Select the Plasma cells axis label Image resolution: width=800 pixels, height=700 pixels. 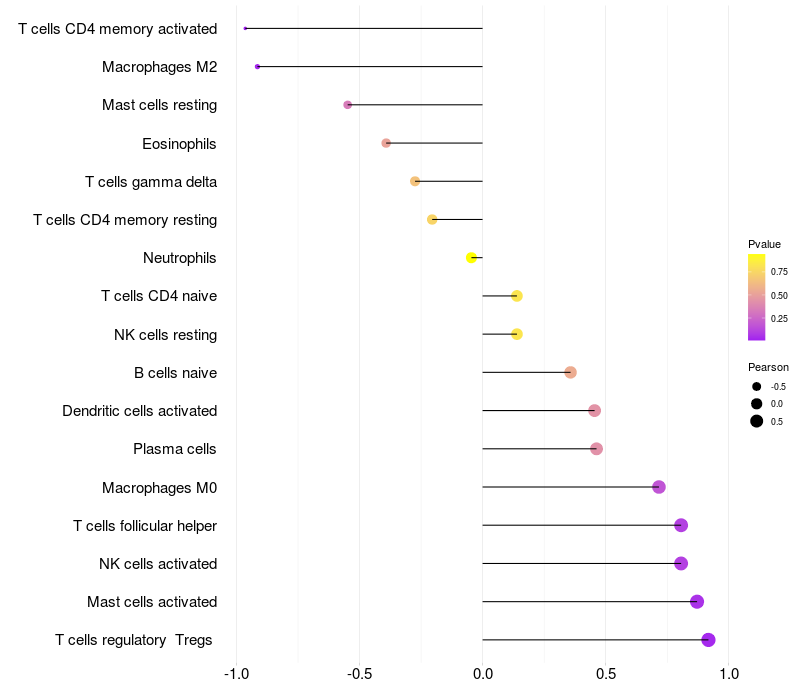click(174, 449)
